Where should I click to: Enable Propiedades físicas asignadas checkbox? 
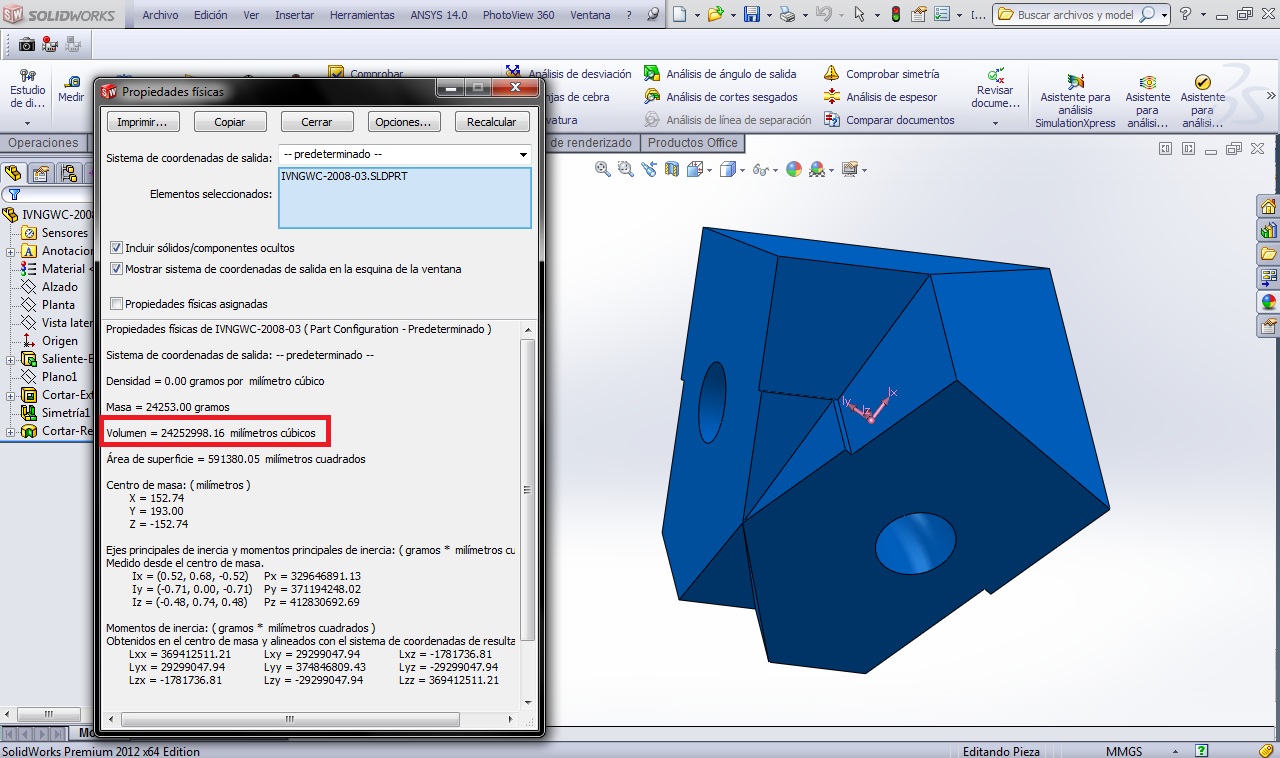pyautogui.click(x=117, y=304)
